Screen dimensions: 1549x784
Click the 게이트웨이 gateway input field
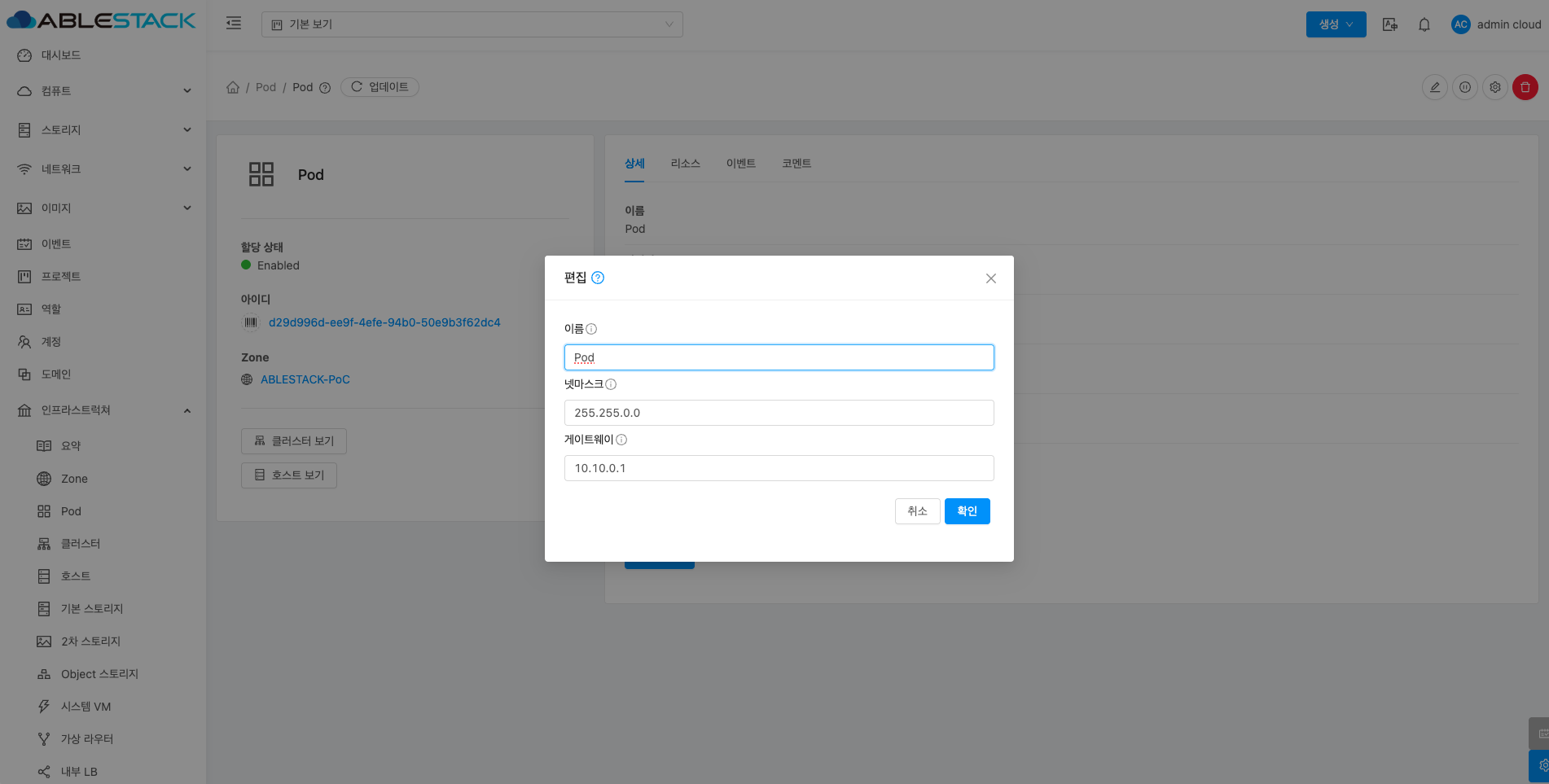(x=779, y=468)
